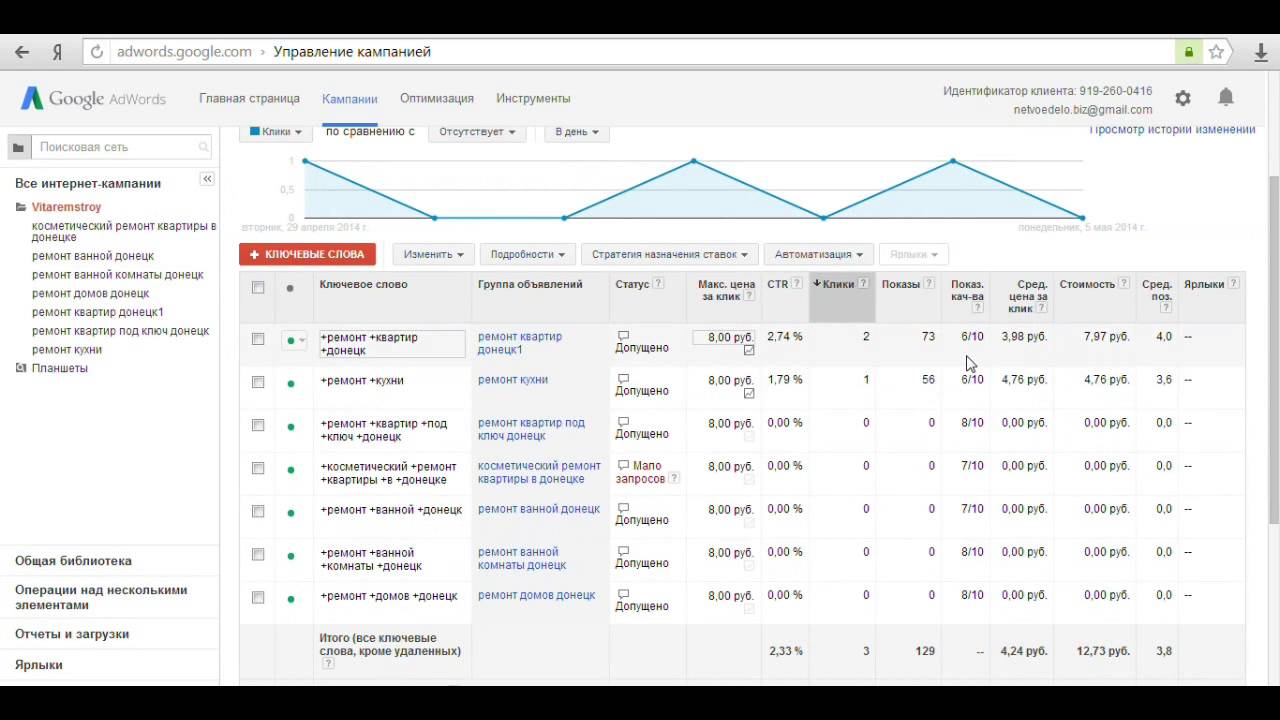Select checkbox for +ремонт +домов +донецк row

pyautogui.click(x=258, y=597)
